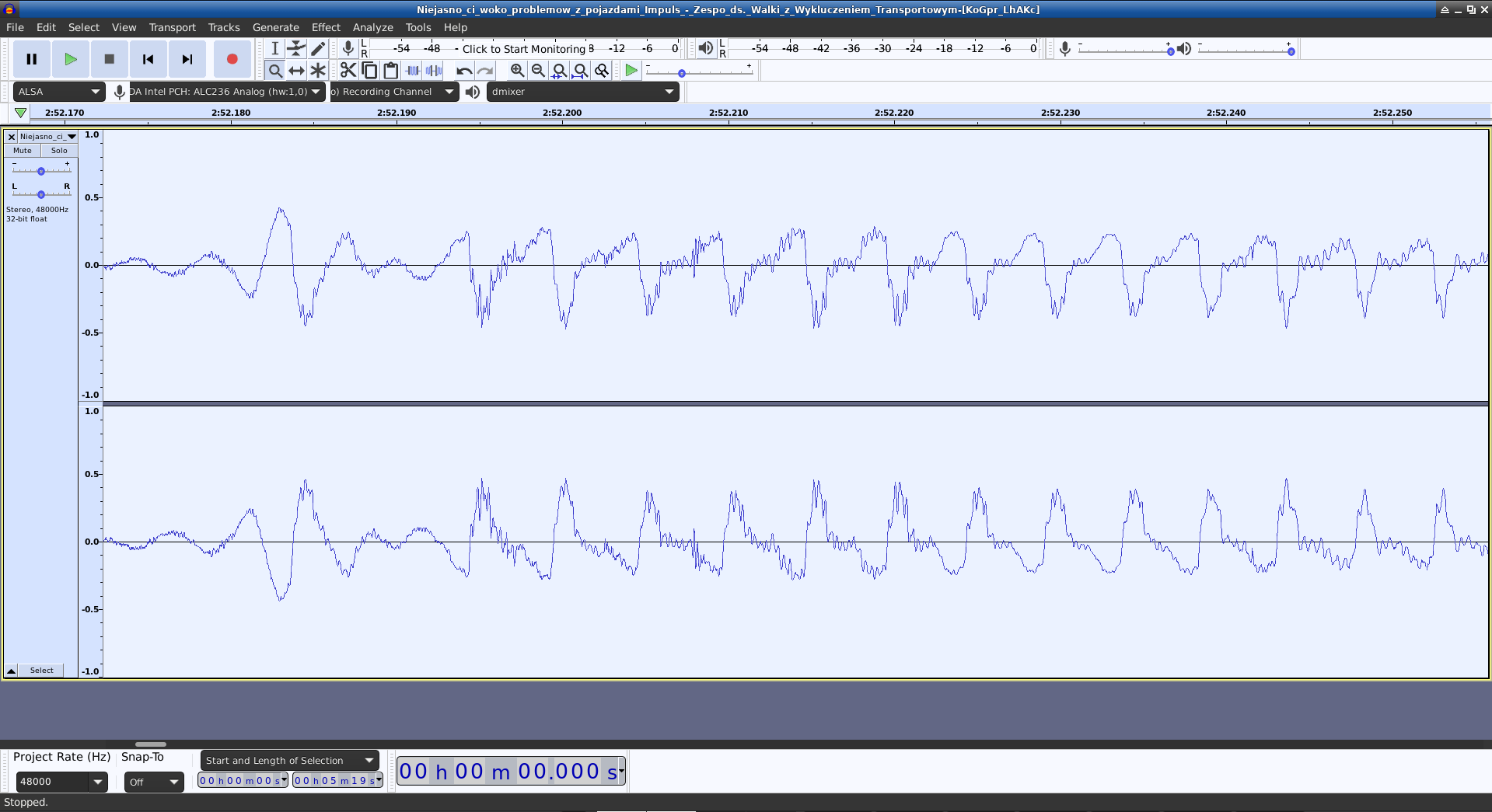The height and width of the screenshot is (812, 1492).
Task: Adjust the play-at-speed slider
Action: click(x=700, y=72)
